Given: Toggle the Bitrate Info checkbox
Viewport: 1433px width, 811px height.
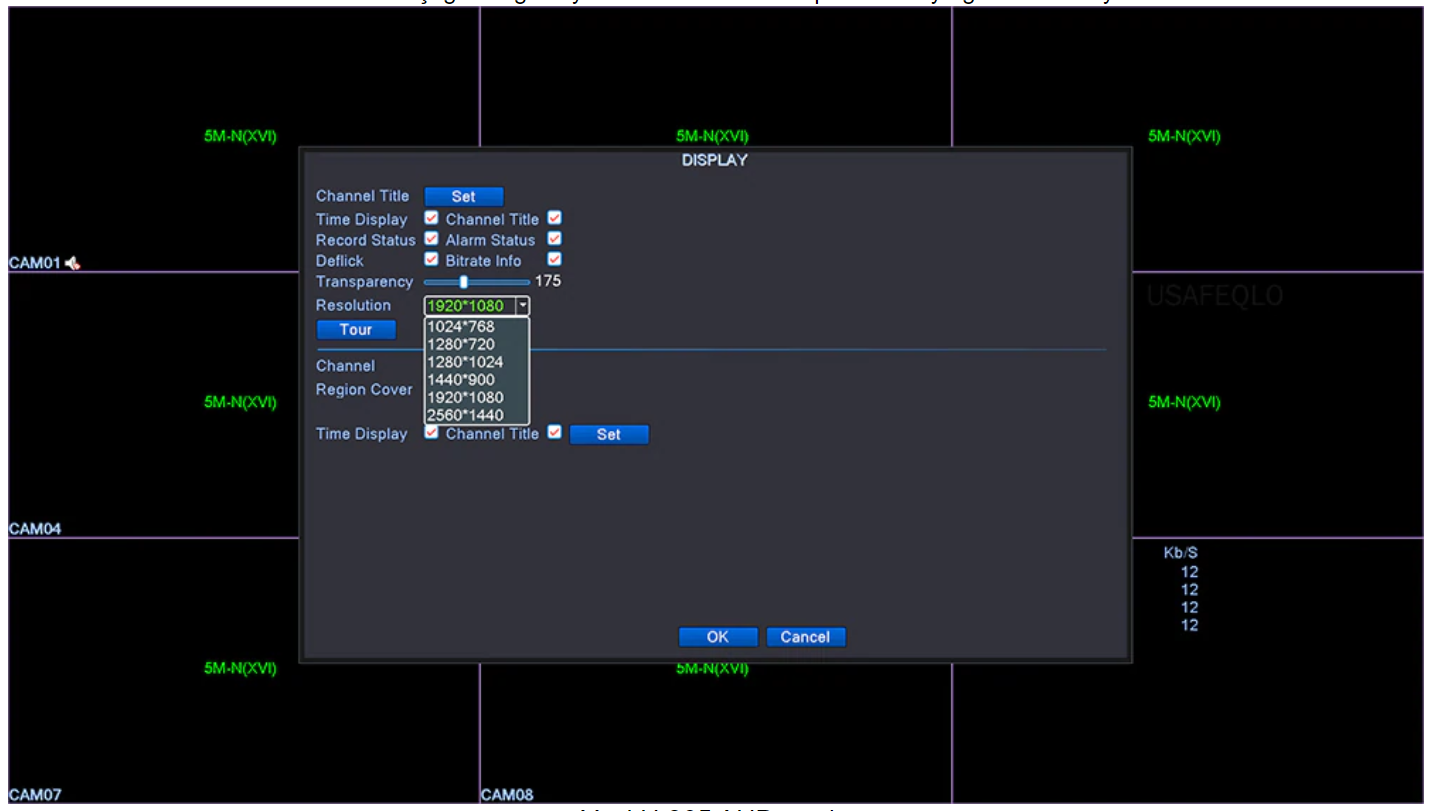Looking at the screenshot, I should (x=555, y=260).
